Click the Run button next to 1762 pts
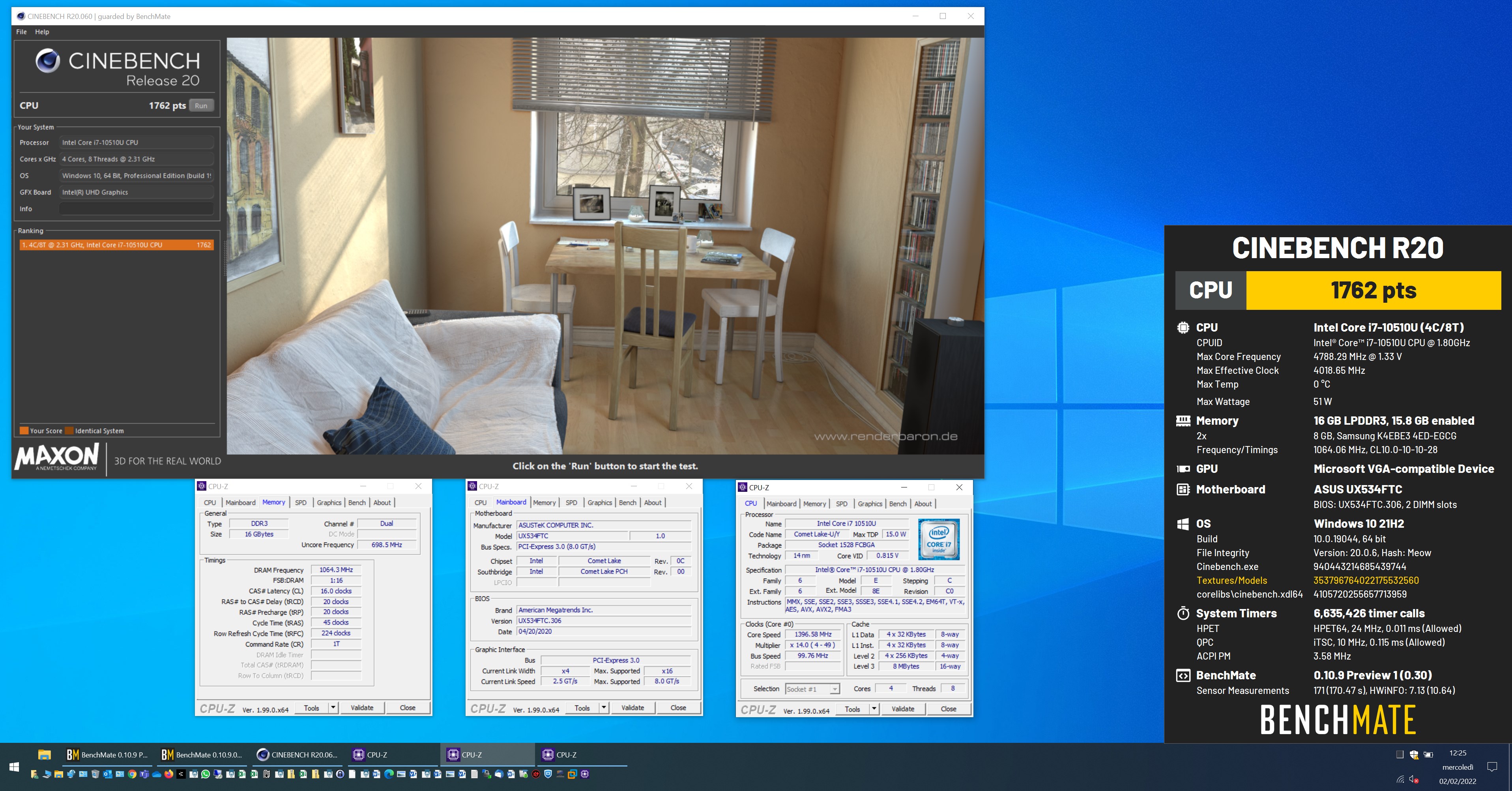 (201, 106)
